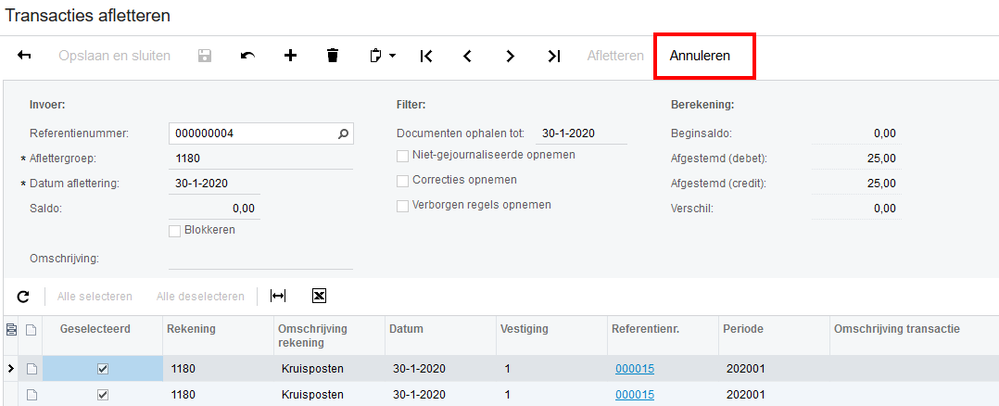The width and height of the screenshot is (999, 406).
Task: Tick the Blokkeren checkbox
Action: tap(176, 231)
